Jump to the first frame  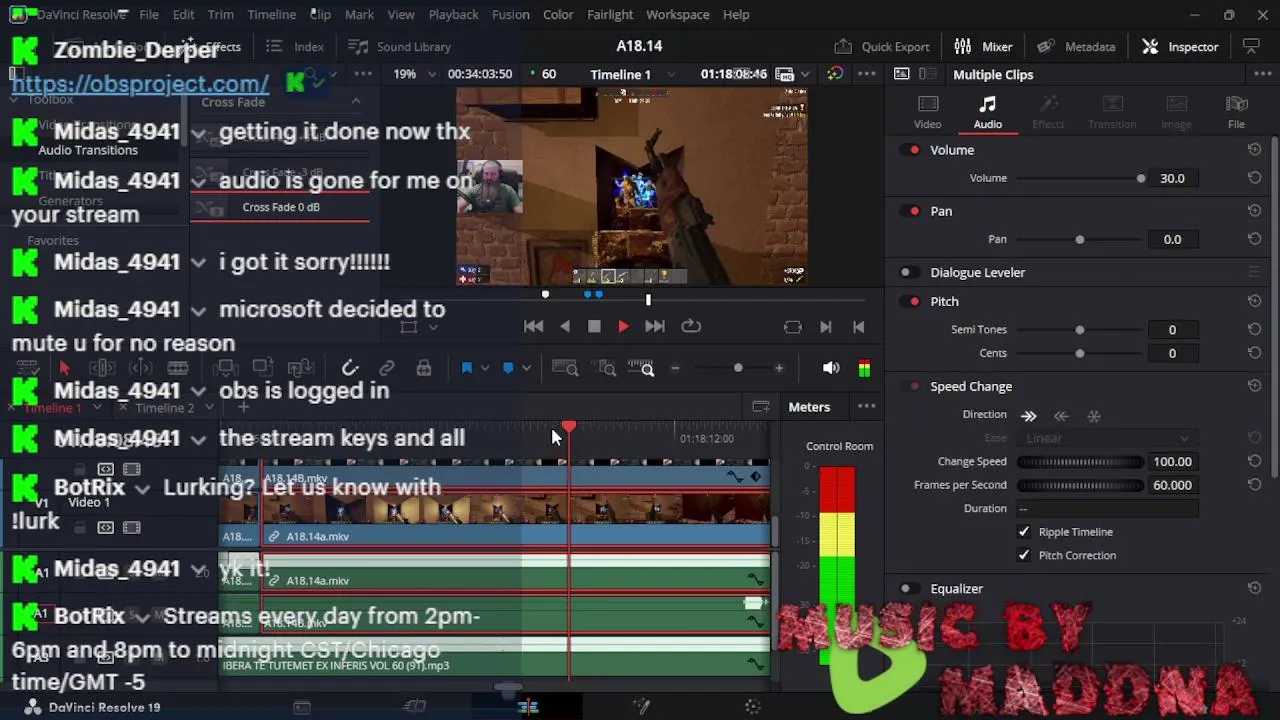click(x=534, y=326)
